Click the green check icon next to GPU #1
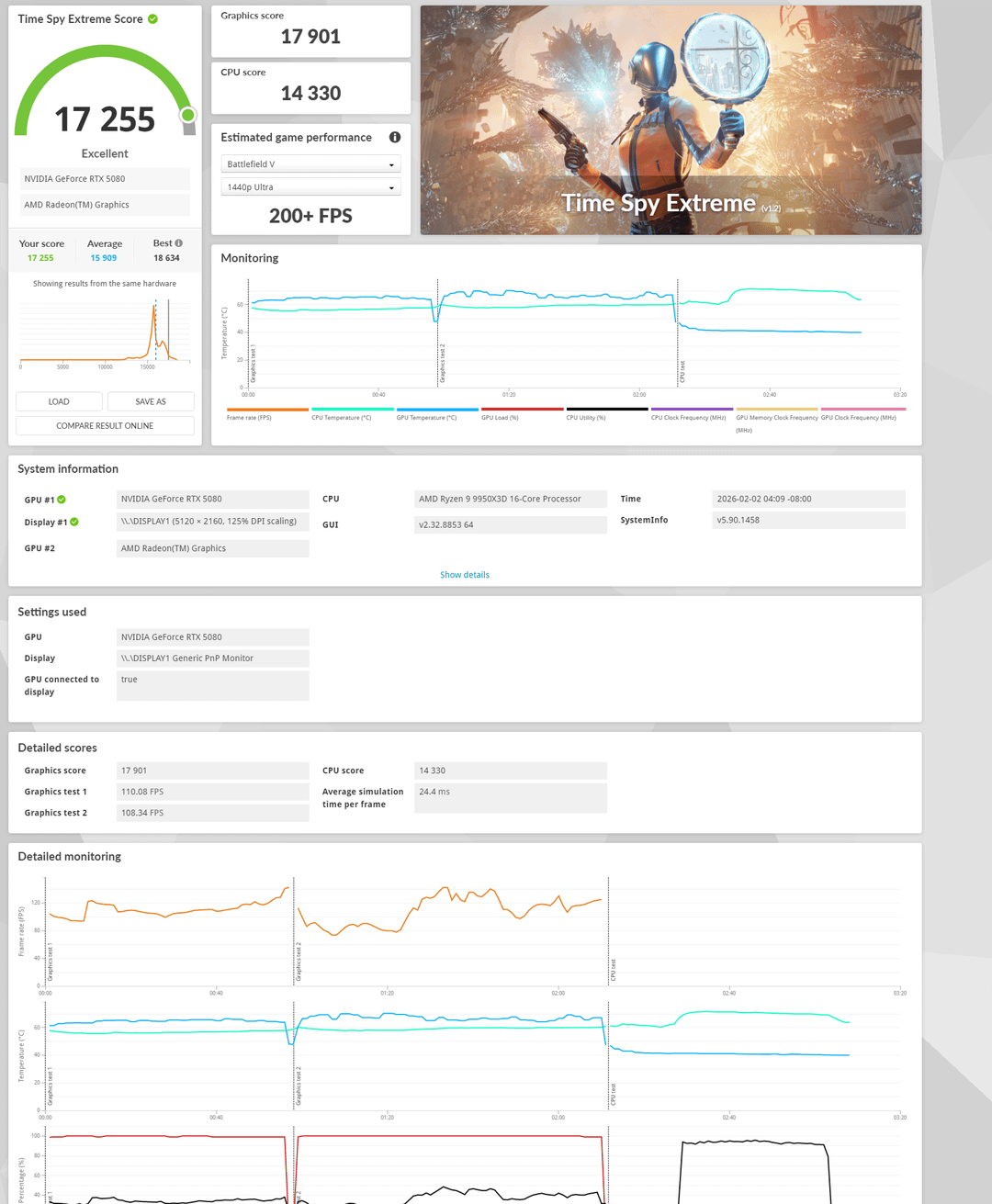Image resolution: width=992 pixels, height=1204 pixels. tap(62, 500)
